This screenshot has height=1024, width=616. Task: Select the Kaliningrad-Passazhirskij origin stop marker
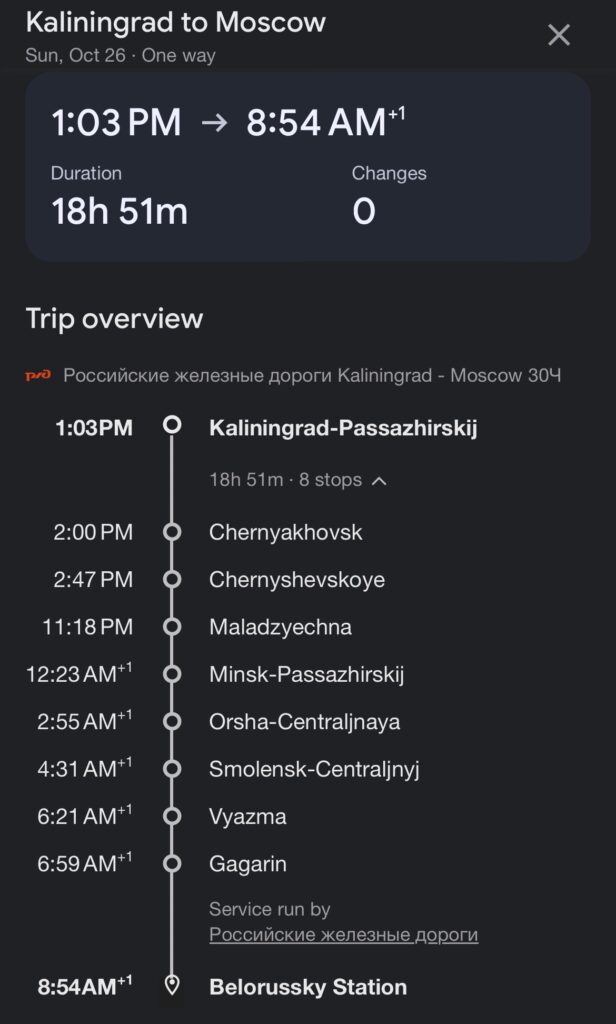(x=172, y=426)
